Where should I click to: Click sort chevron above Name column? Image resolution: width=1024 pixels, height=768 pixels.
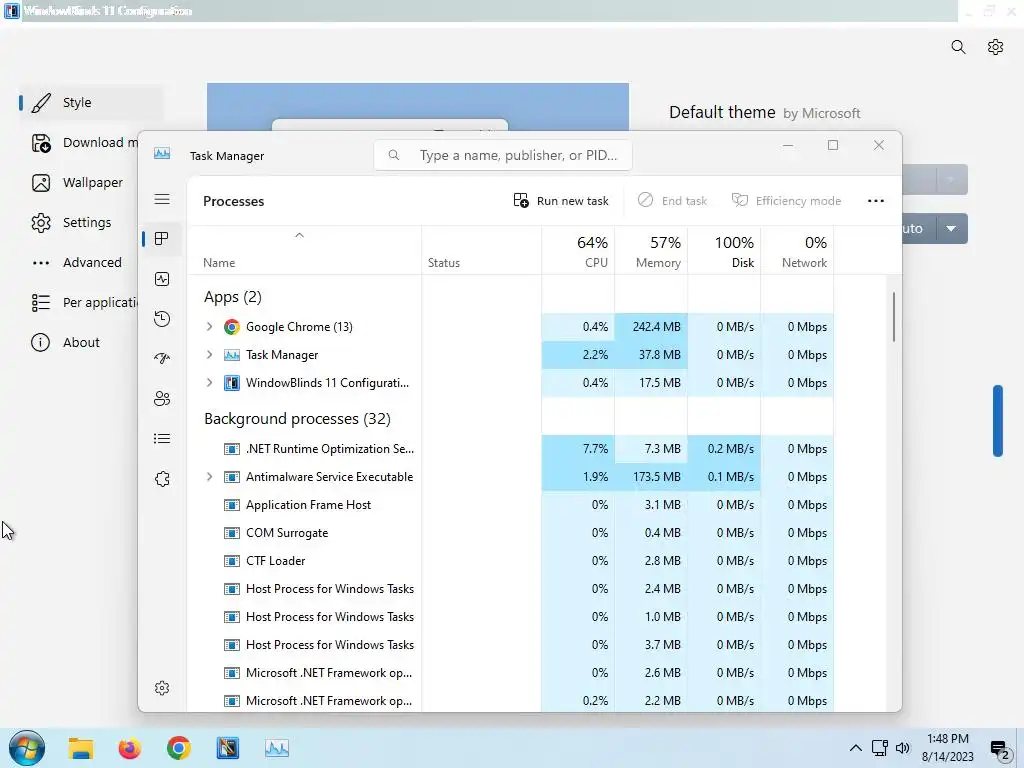point(299,235)
